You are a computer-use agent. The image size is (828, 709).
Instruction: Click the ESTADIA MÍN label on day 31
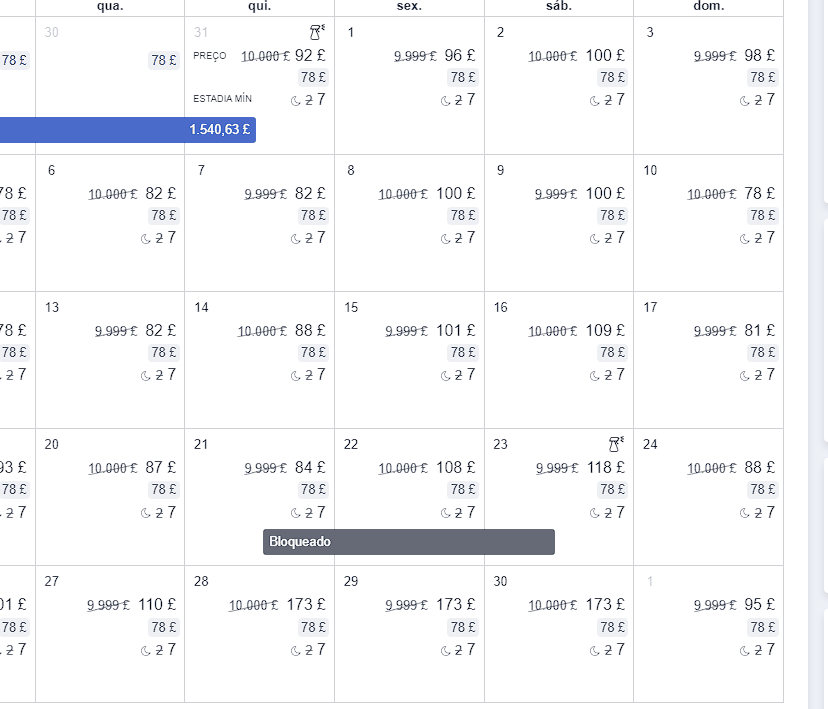tap(222, 99)
